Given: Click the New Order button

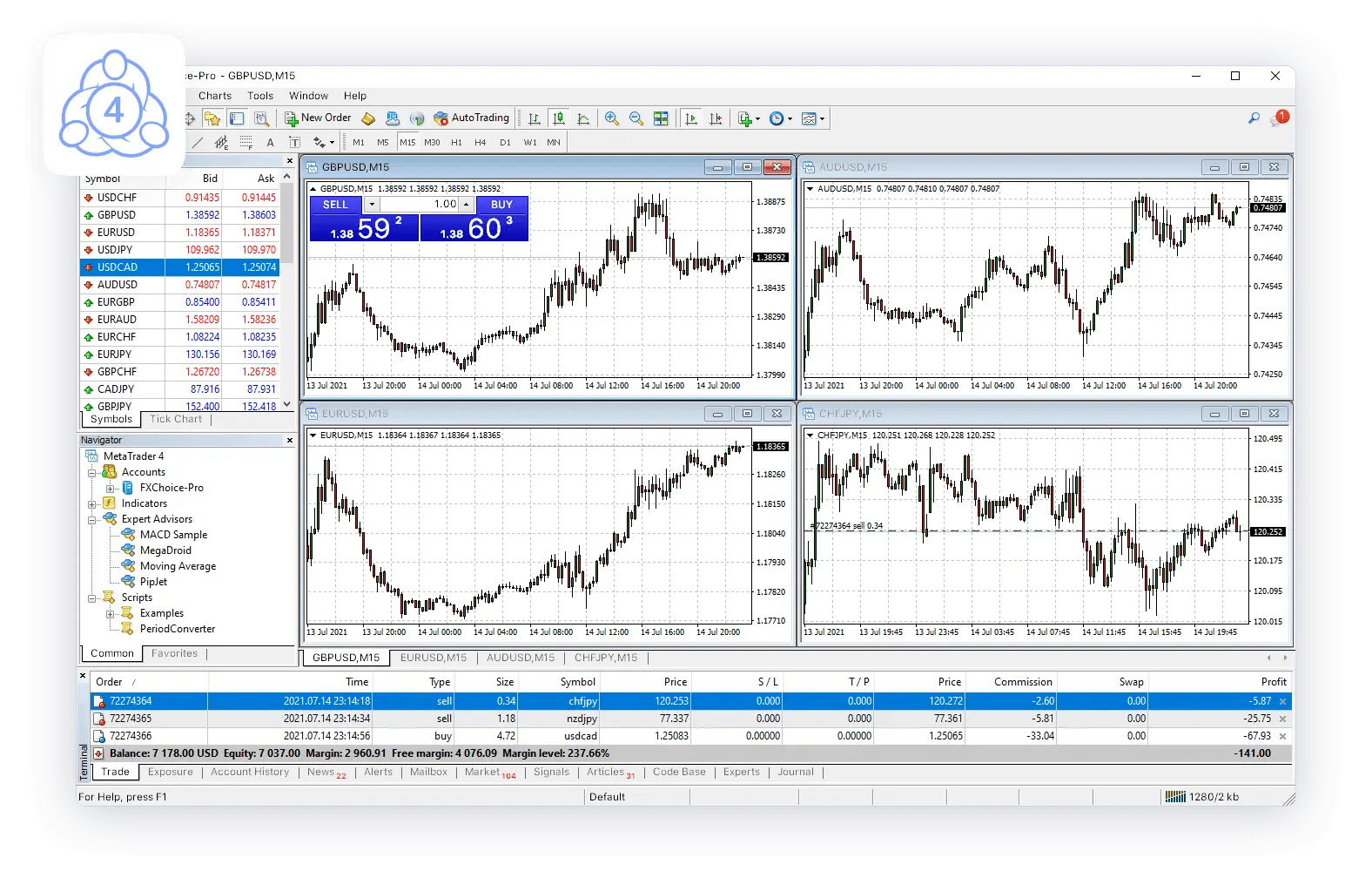Looking at the screenshot, I should (x=318, y=118).
